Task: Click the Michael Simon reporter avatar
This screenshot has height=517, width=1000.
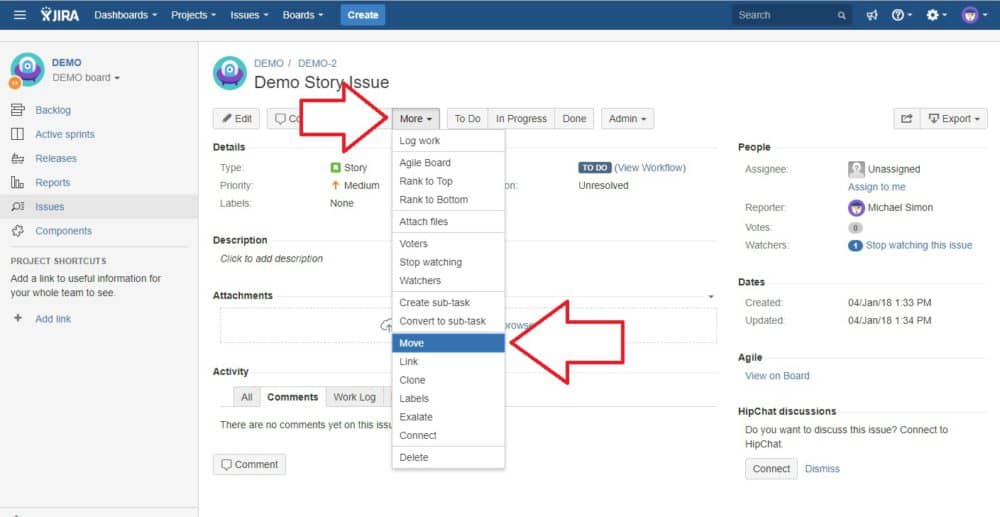Action: click(856, 208)
